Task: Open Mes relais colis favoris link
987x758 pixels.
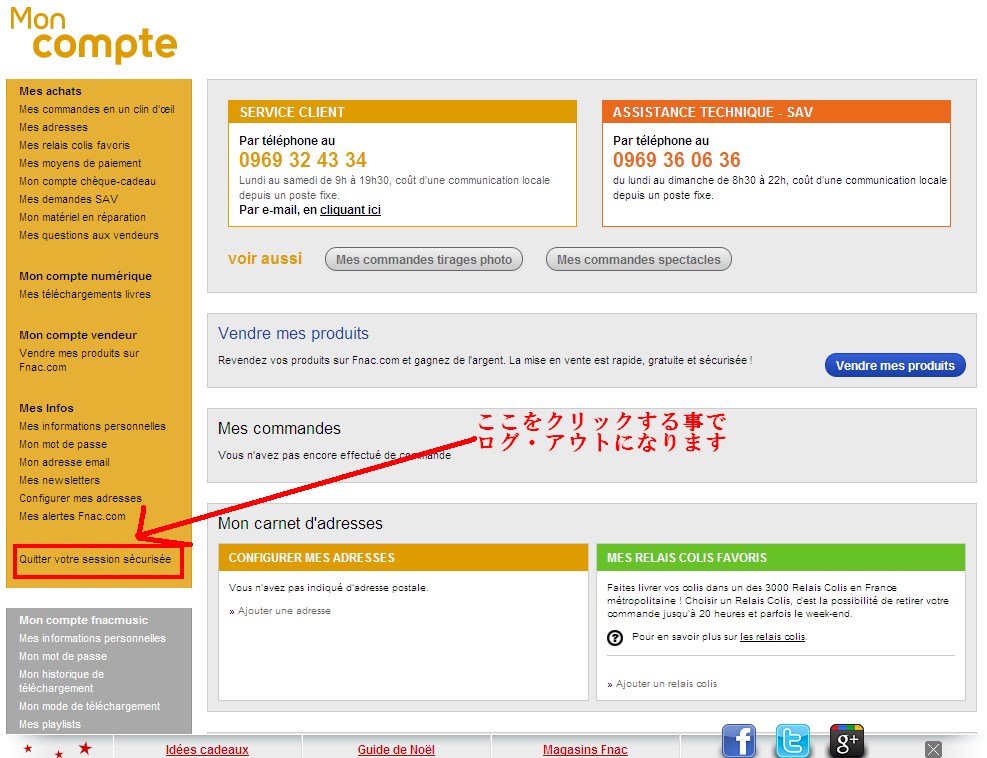Action: (x=74, y=145)
